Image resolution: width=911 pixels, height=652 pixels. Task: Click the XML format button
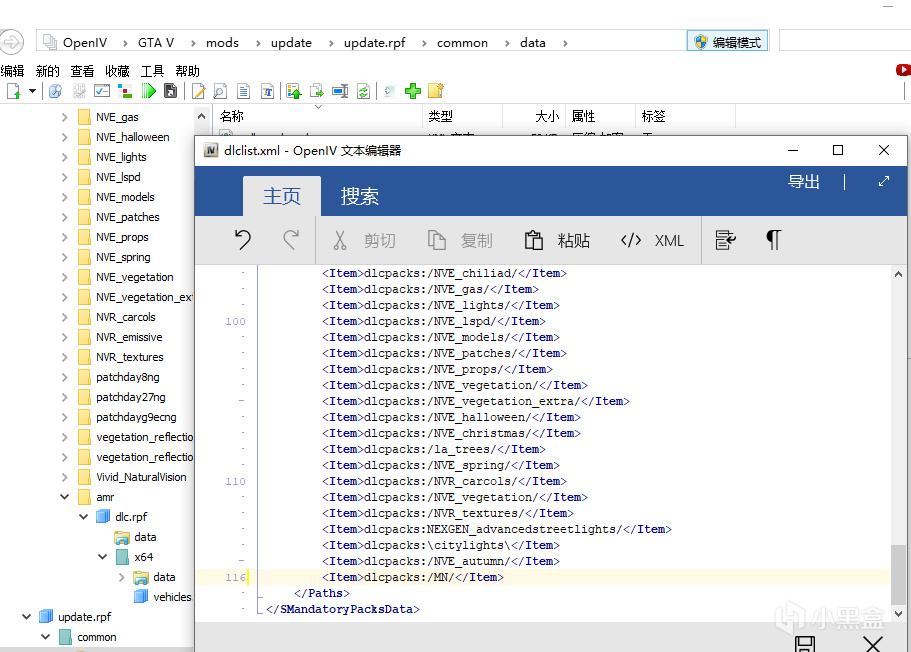(x=652, y=241)
